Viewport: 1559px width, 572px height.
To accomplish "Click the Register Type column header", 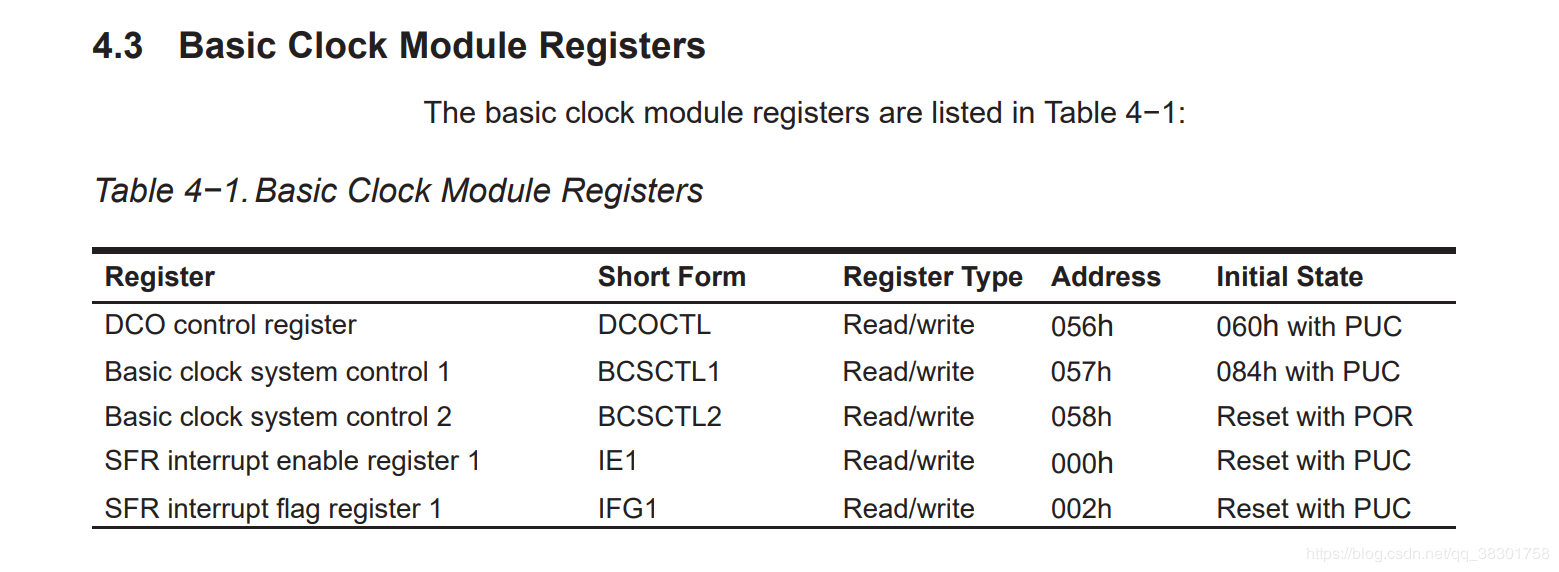I will (x=932, y=277).
